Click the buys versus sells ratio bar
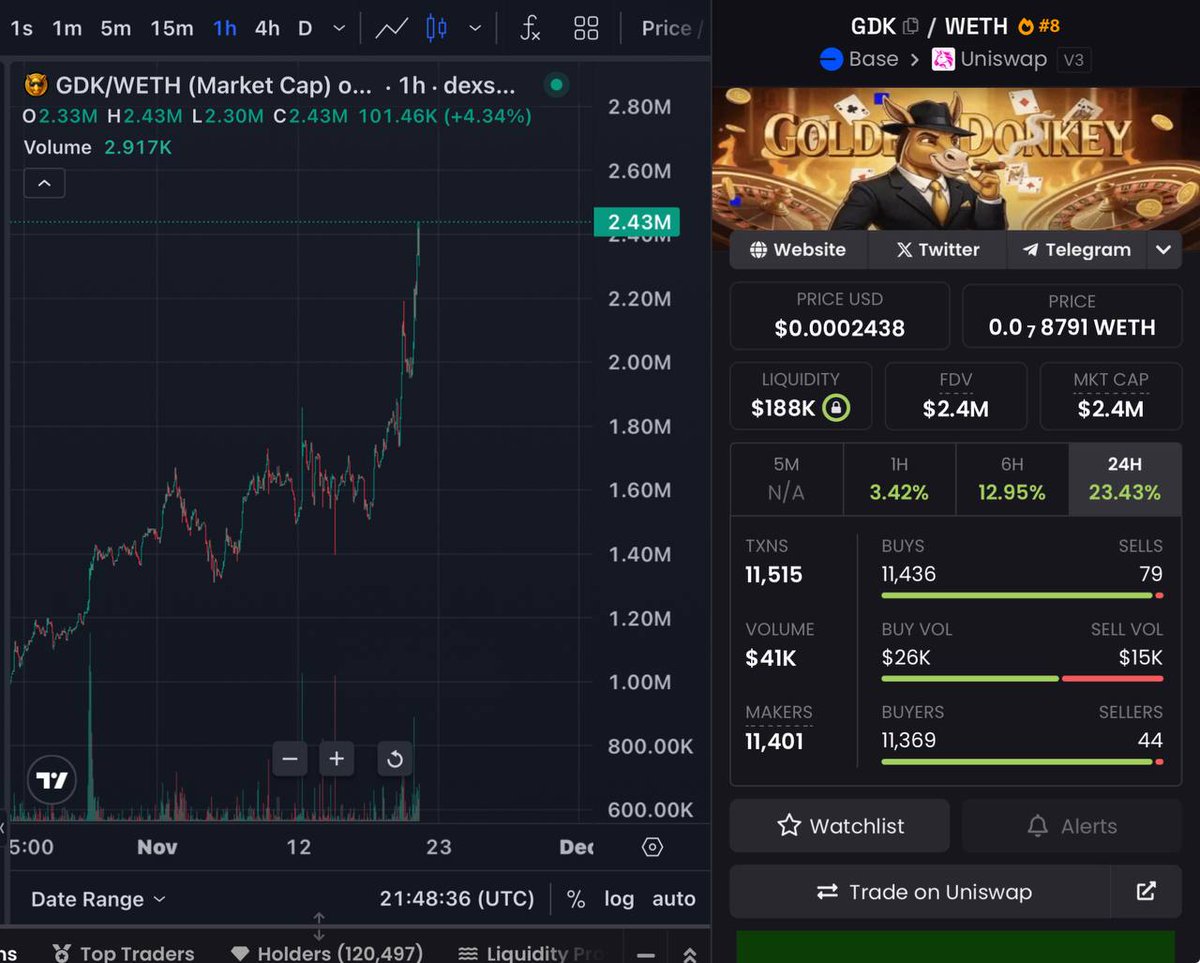The width and height of the screenshot is (1200, 963). [x=1022, y=596]
